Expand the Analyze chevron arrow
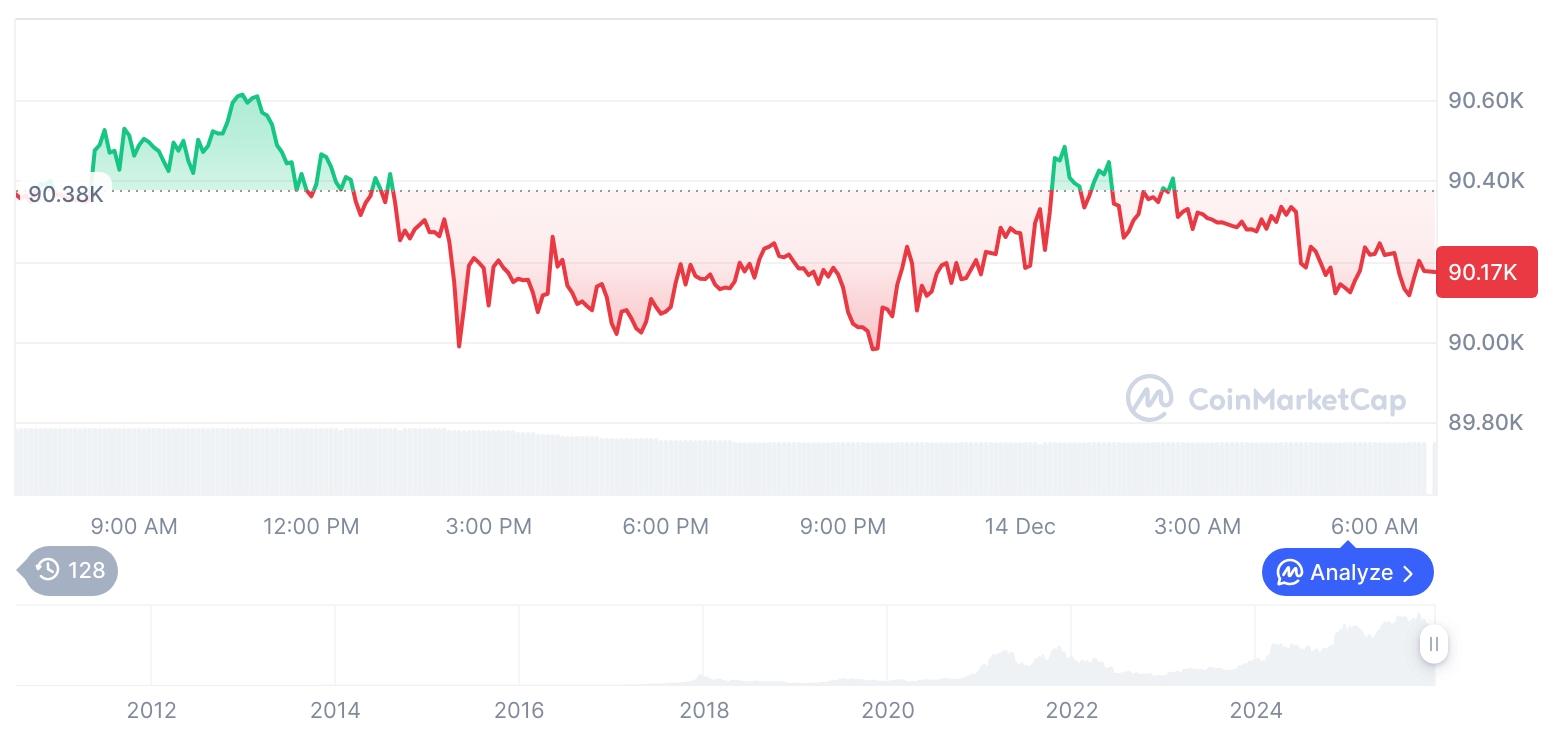The image size is (1566, 732). [x=1409, y=573]
